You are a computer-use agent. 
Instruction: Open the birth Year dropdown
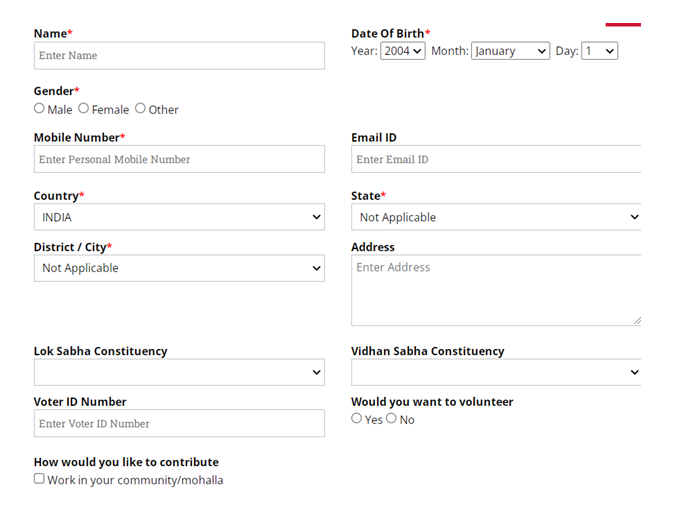pyautogui.click(x=403, y=51)
